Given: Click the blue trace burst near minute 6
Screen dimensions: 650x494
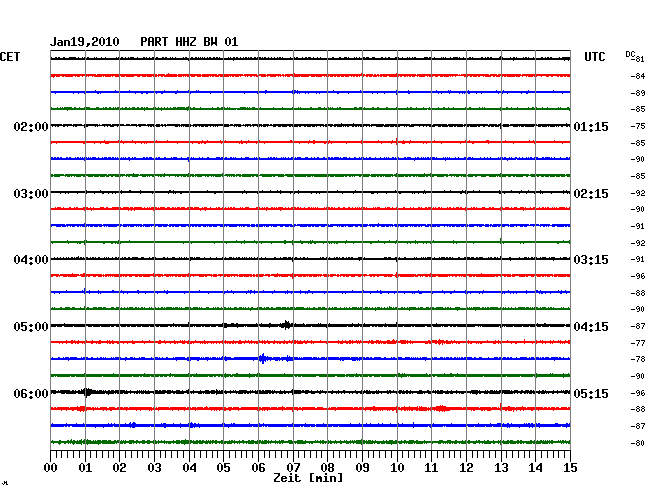Looking at the screenshot, I should click(263, 358).
